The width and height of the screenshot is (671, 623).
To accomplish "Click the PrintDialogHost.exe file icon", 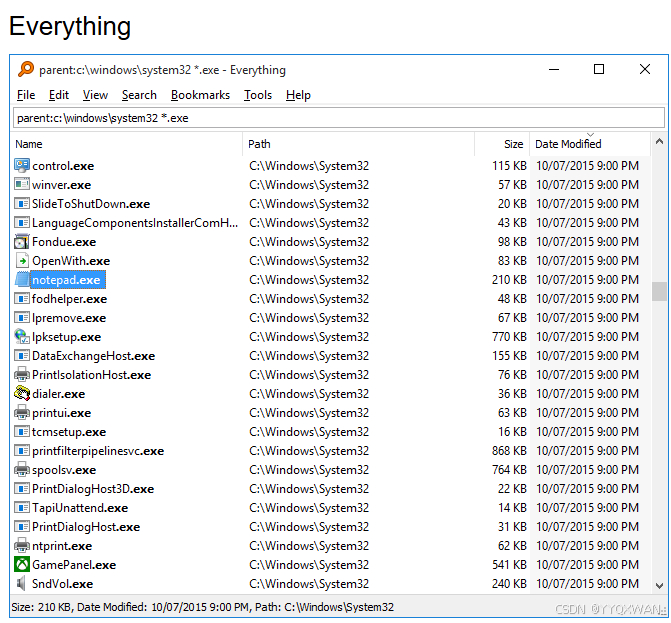I will point(22,526).
